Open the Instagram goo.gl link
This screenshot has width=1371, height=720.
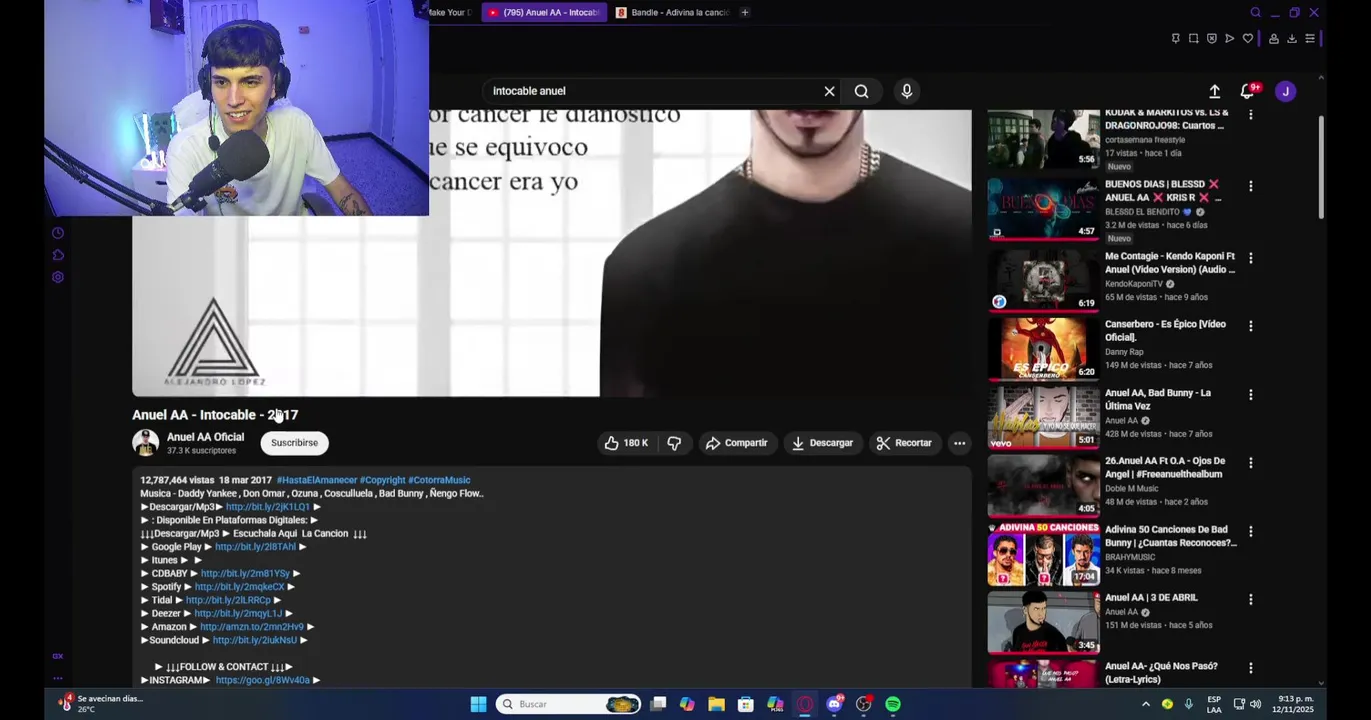(x=262, y=680)
